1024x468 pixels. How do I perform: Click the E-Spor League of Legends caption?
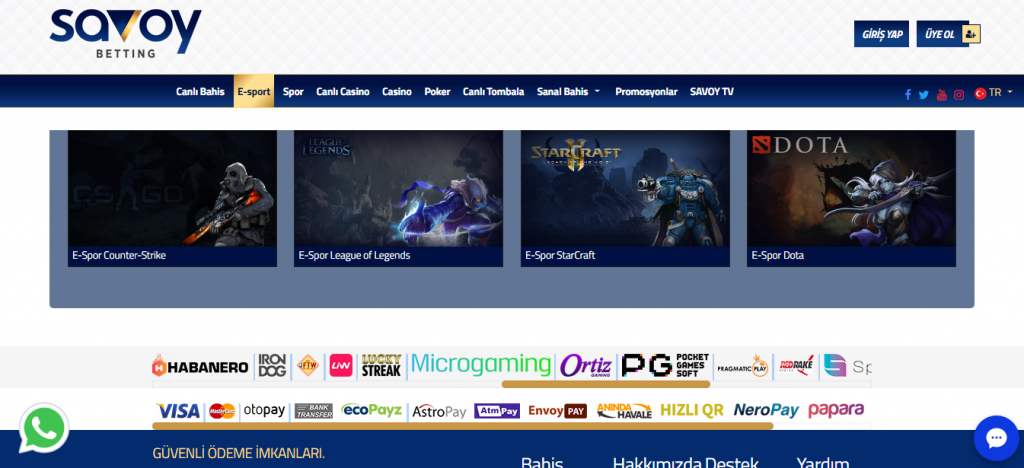355,255
